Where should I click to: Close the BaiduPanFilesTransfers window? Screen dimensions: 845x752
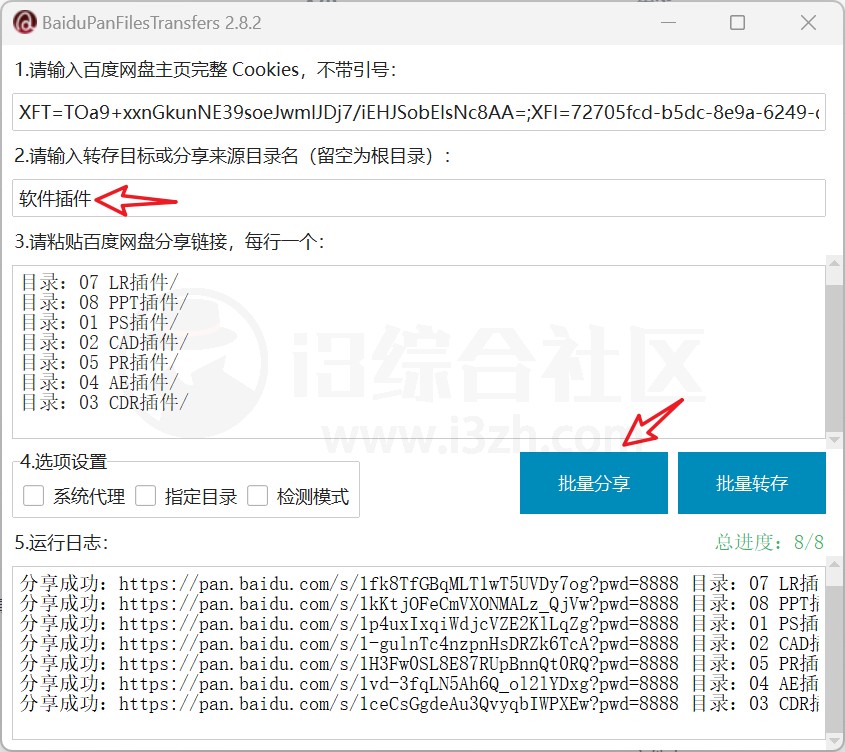pyautogui.click(x=808, y=22)
